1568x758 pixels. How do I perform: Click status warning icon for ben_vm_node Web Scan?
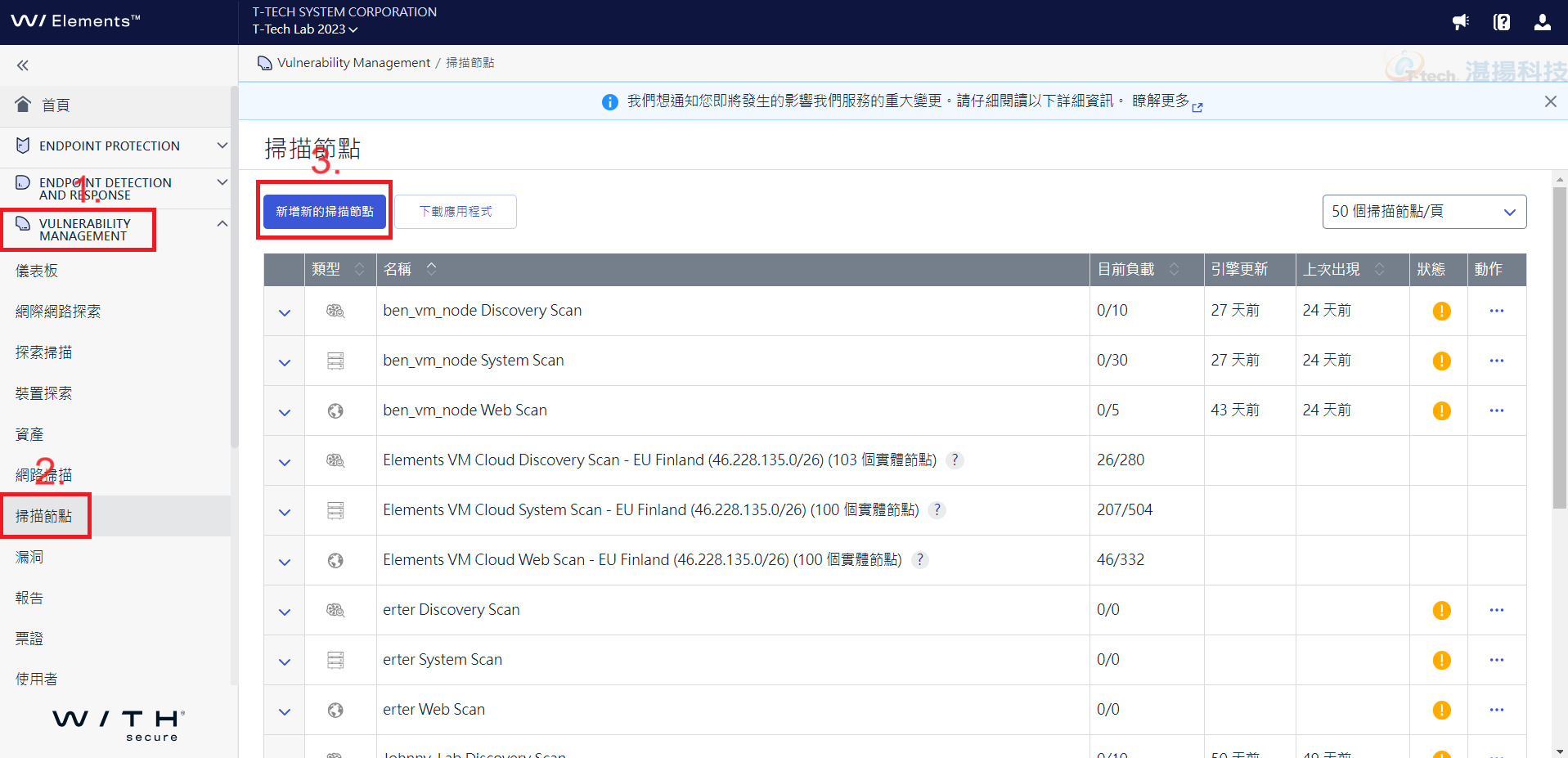click(x=1442, y=410)
